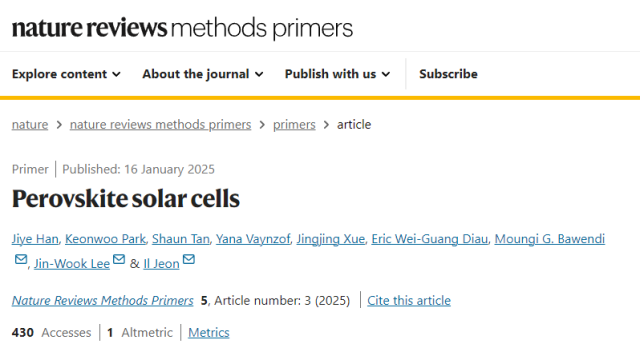This screenshot has width=640, height=360.
Task: Open author Jingjing Xue's details
Action: [331, 239]
